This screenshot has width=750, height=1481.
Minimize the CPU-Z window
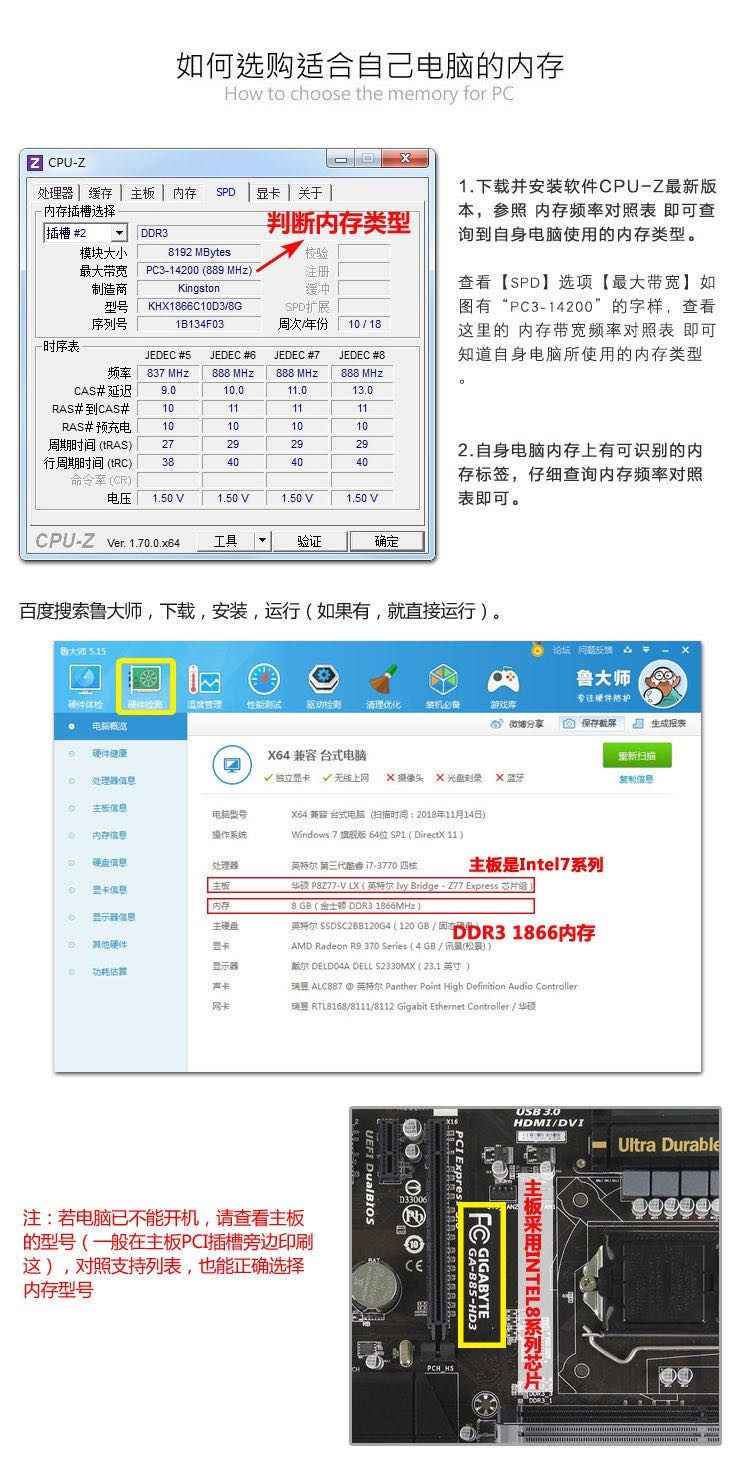point(341,160)
